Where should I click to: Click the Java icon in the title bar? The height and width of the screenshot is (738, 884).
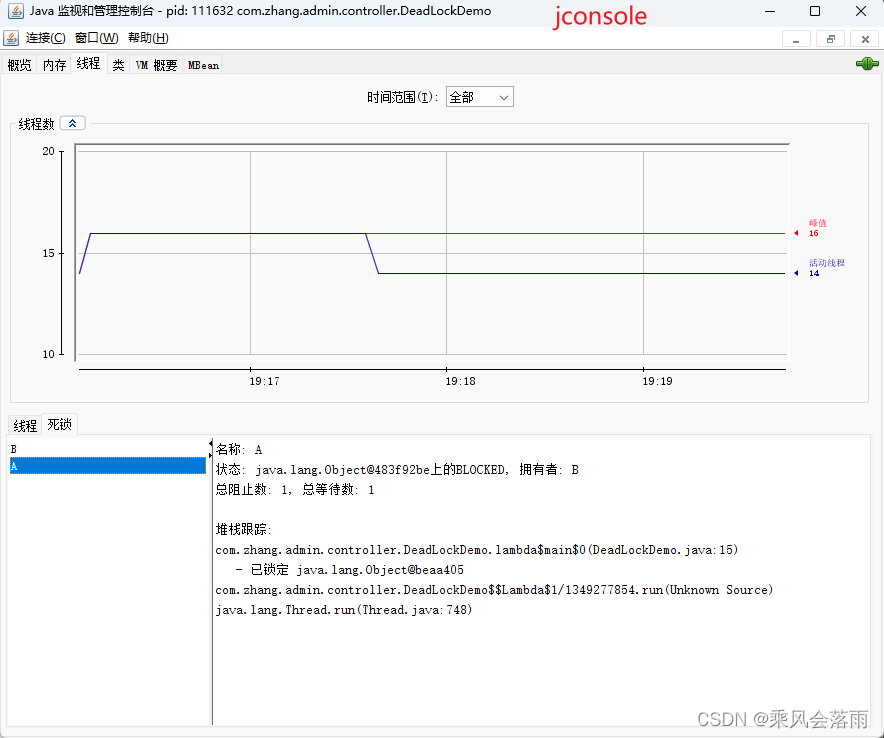tap(15, 11)
